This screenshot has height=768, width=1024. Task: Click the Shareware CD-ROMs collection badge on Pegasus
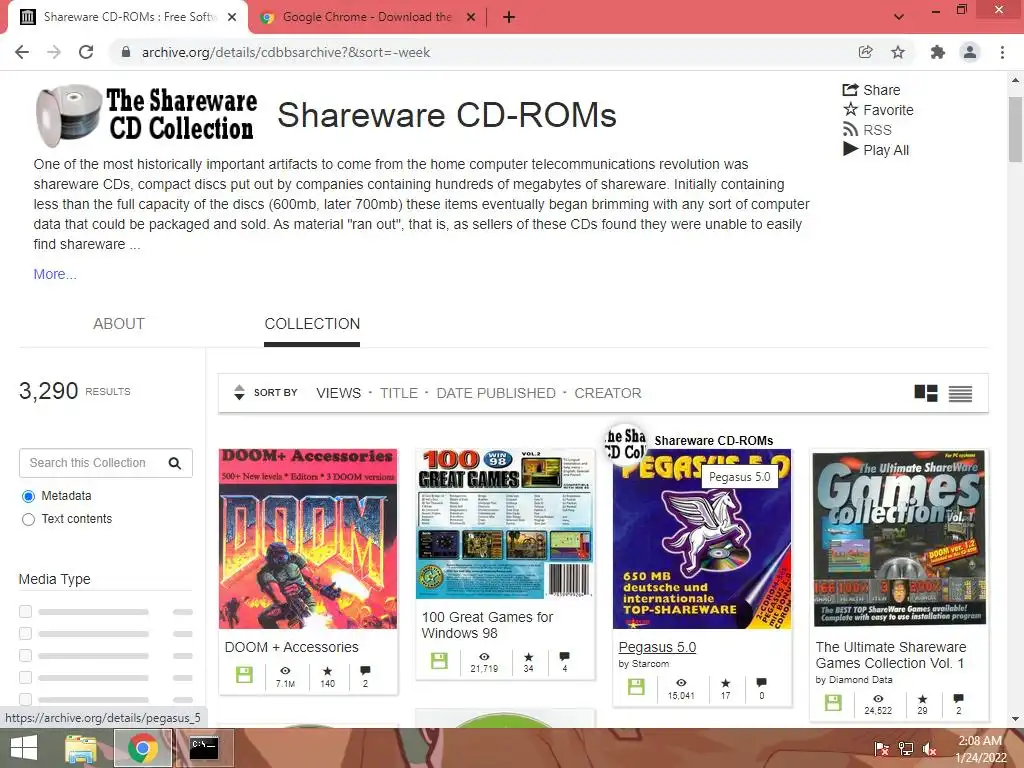(x=626, y=443)
